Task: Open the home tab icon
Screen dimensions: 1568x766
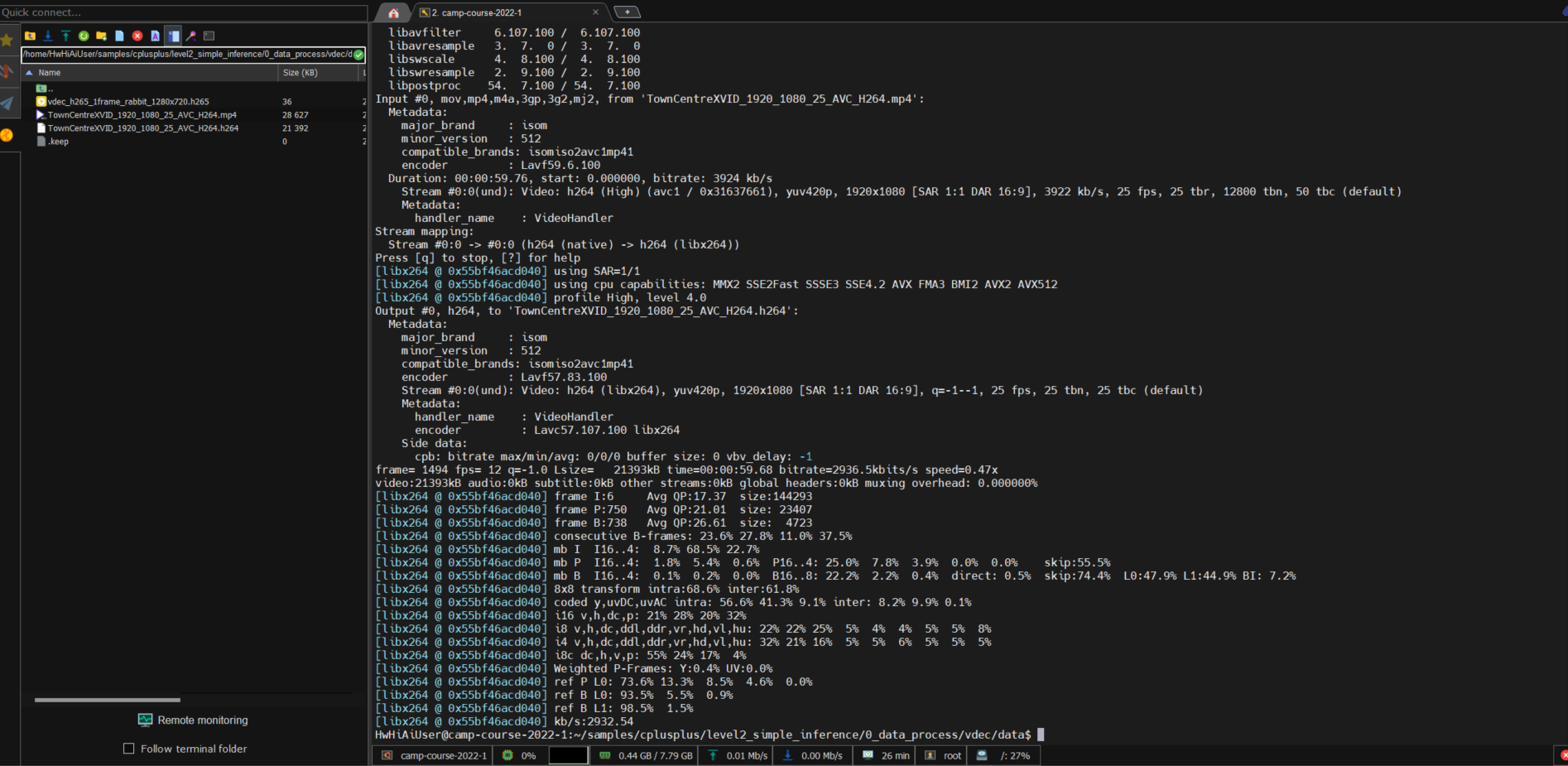Action: 393,12
